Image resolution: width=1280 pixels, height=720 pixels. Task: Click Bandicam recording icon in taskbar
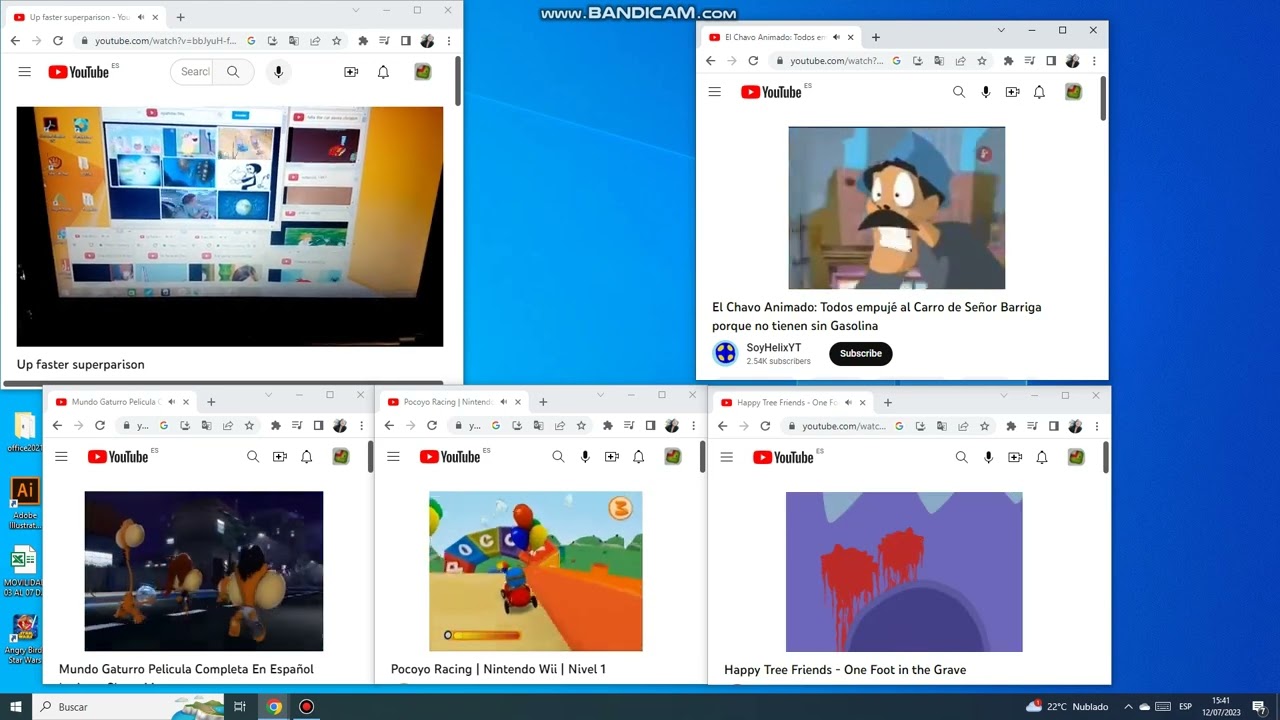[307, 706]
